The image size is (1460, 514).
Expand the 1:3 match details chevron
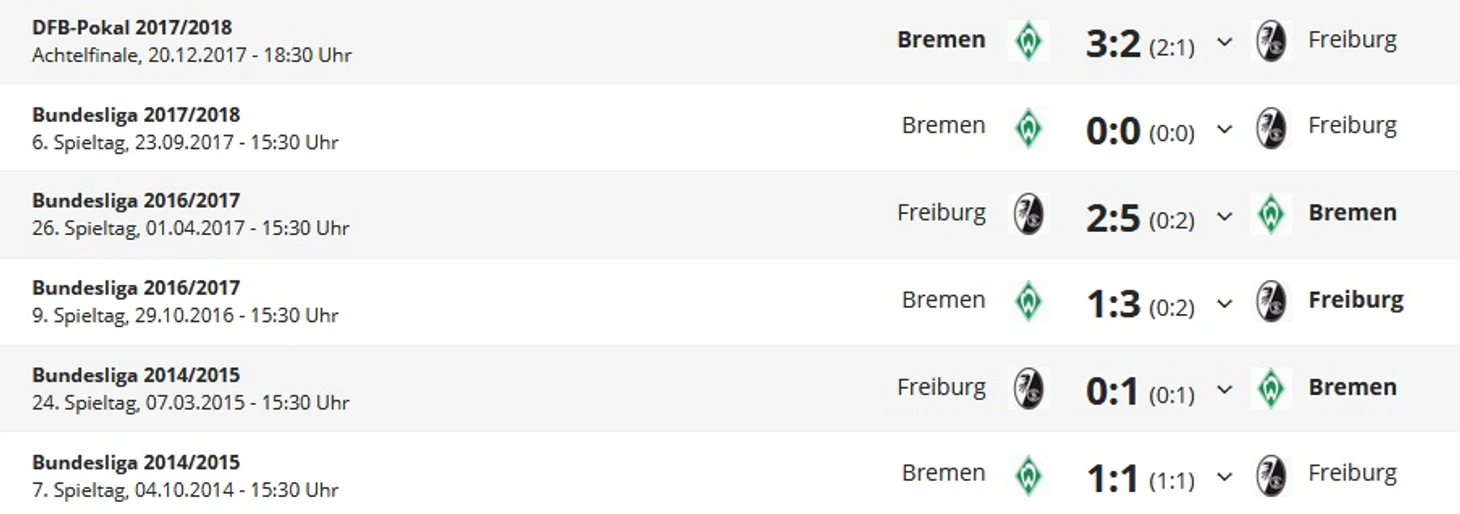[x=1224, y=304]
